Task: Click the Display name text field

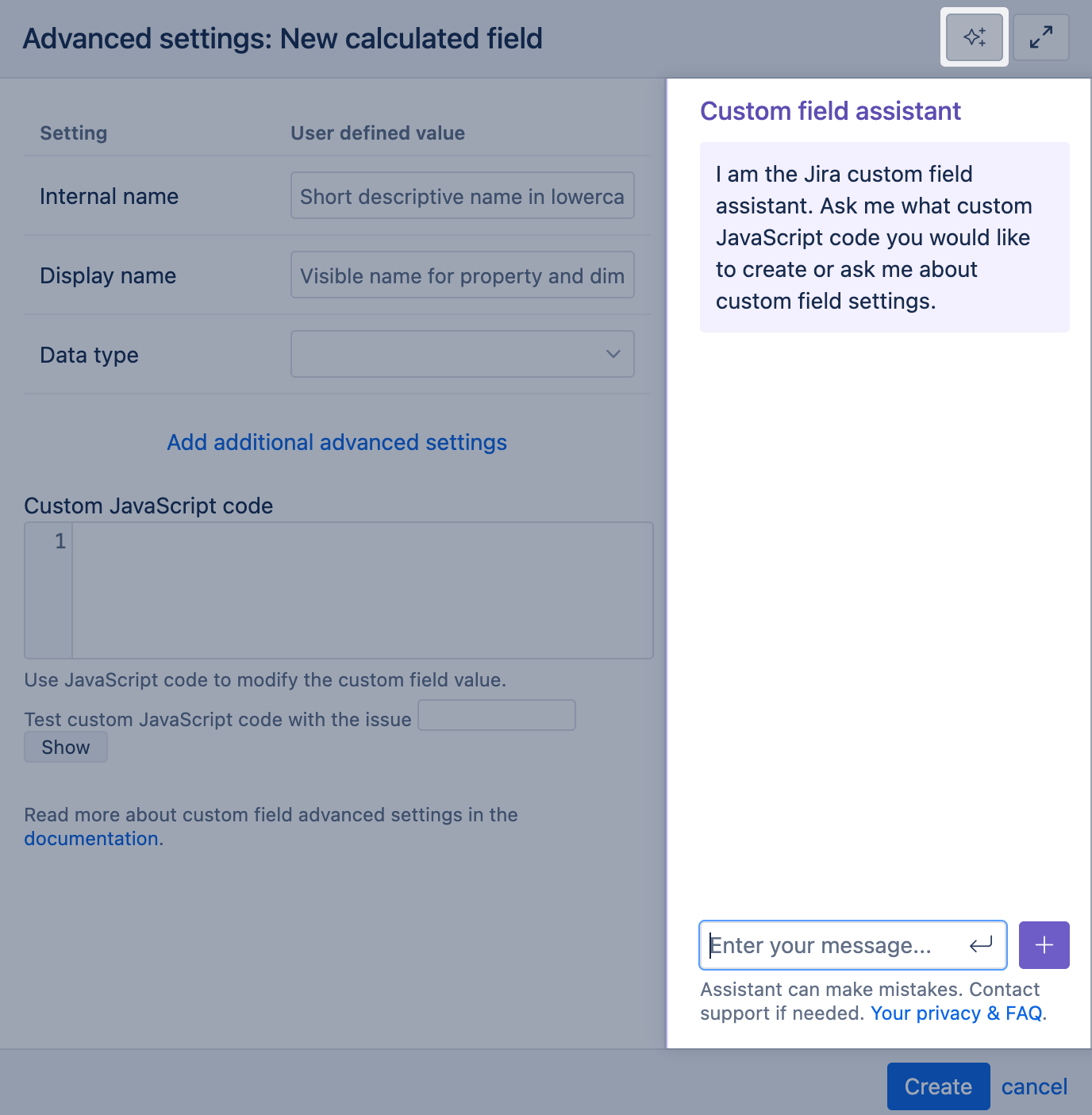Action: [x=462, y=275]
